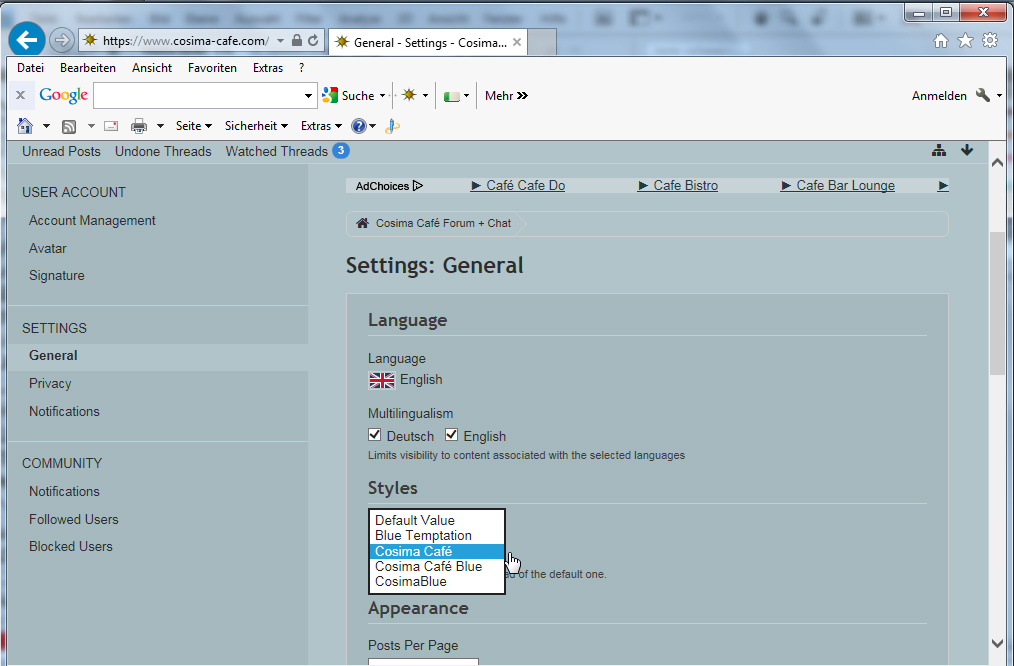Uncheck the Deutsch multilingualism checkbox

[x=375, y=435]
